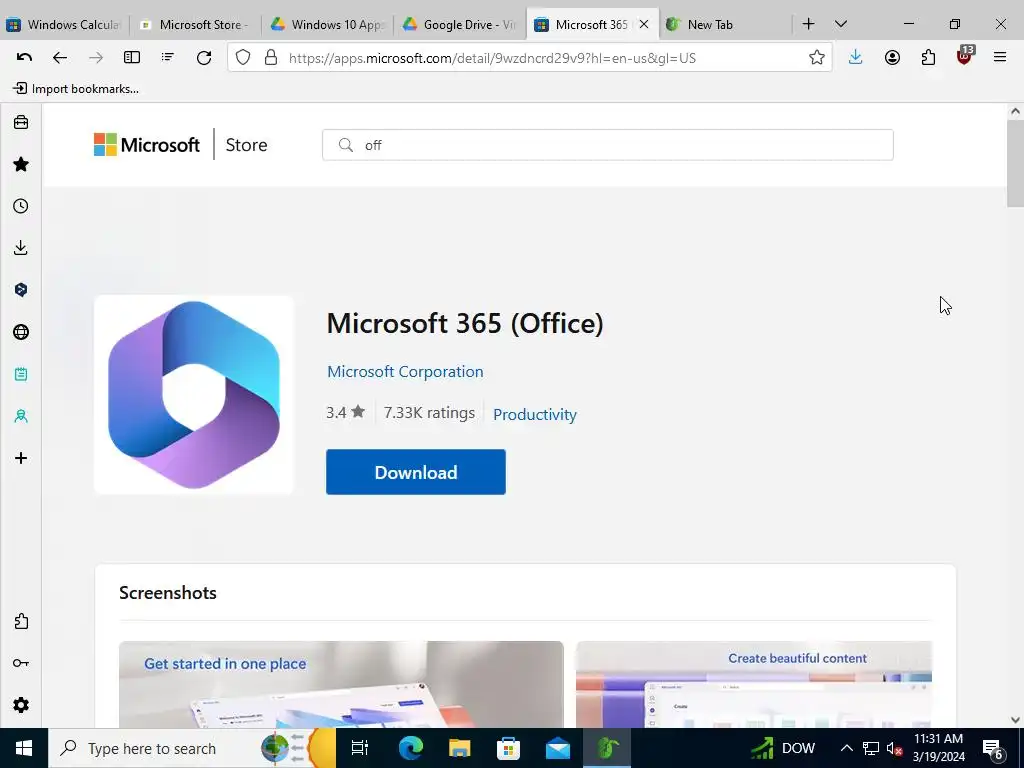Open the Create beautiful content screenshot

754,684
